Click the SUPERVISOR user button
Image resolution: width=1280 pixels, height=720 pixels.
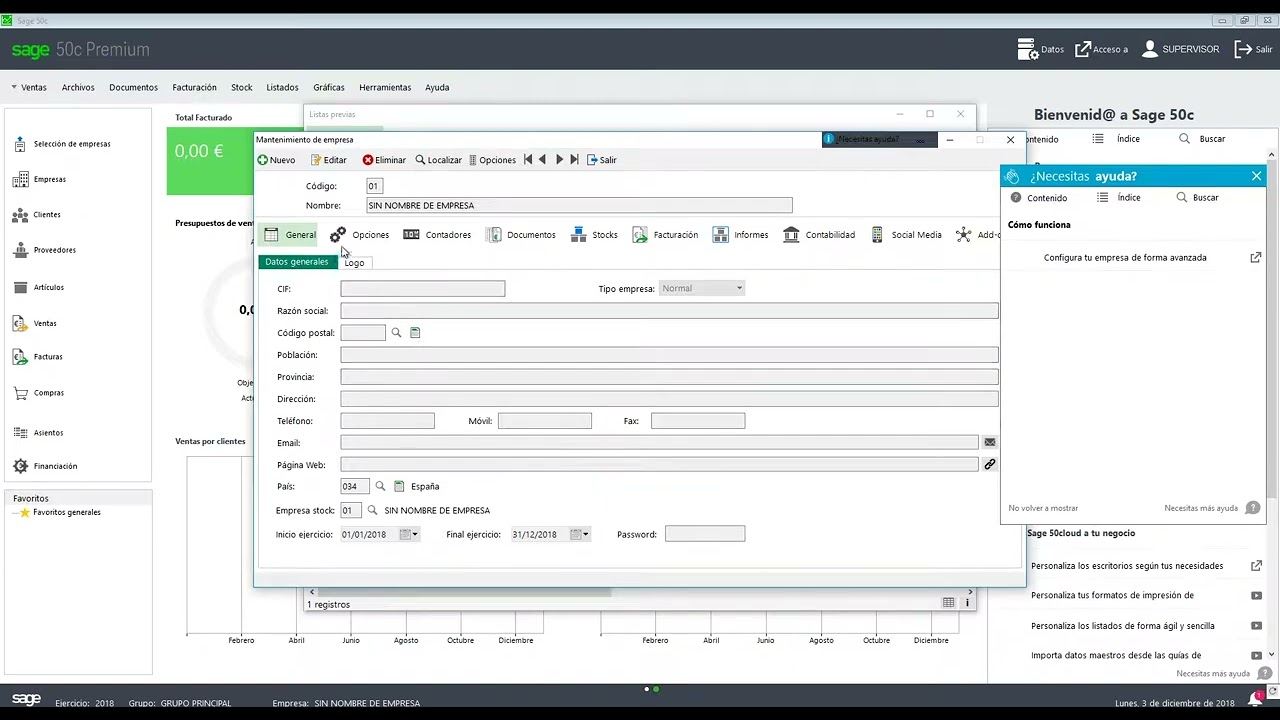[x=1180, y=49]
